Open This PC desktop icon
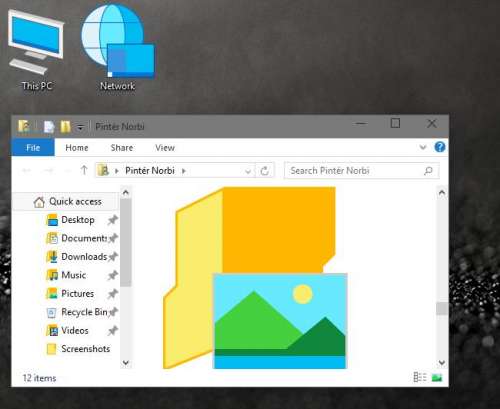This screenshot has height=409, width=500. (x=36, y=50)
